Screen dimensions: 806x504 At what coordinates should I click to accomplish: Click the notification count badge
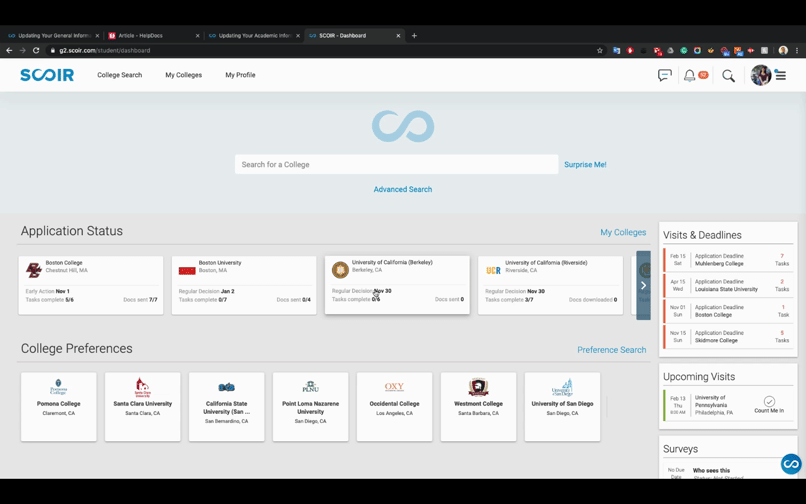coord(703,75)
